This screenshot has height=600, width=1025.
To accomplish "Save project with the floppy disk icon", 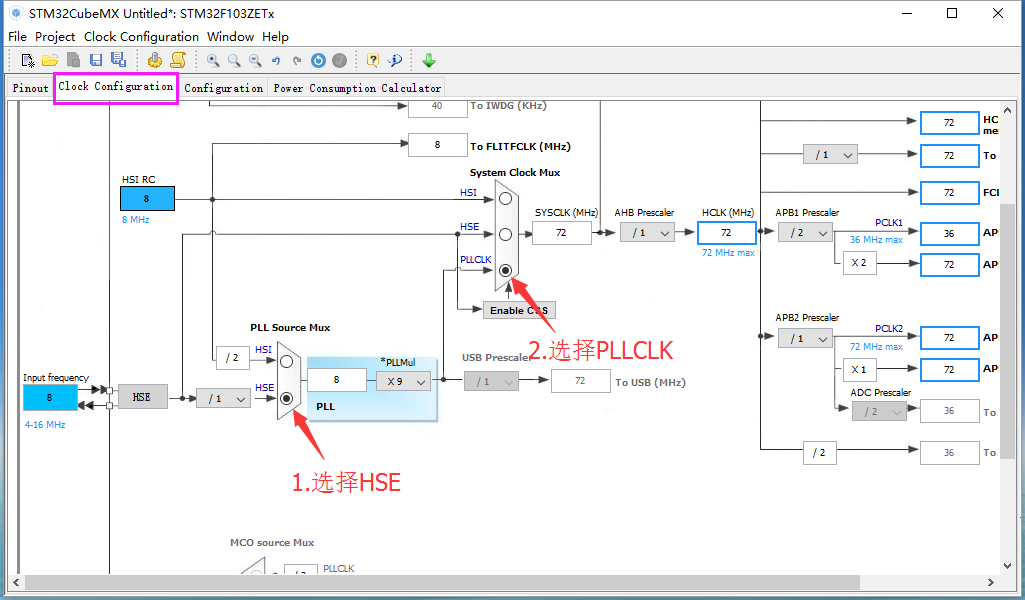I will pos(96,61).
